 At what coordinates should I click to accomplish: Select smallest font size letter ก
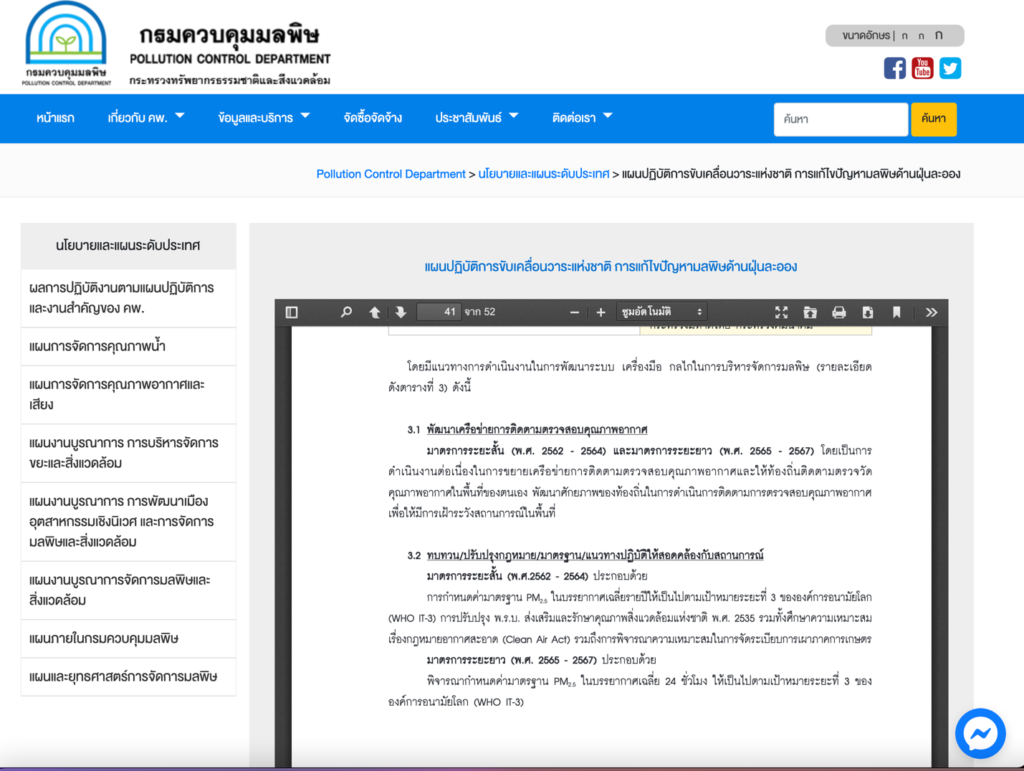tap(904, 36)
